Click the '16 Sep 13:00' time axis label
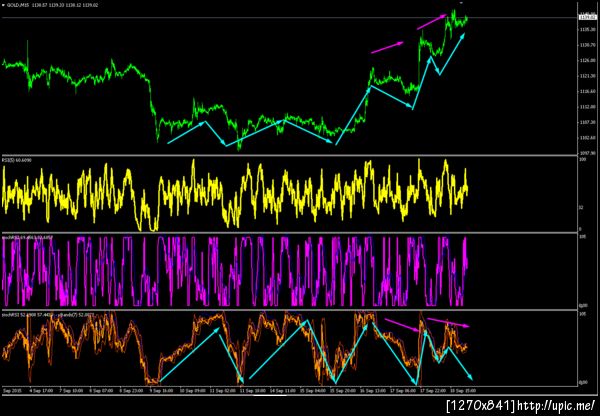 coord(374,391)
